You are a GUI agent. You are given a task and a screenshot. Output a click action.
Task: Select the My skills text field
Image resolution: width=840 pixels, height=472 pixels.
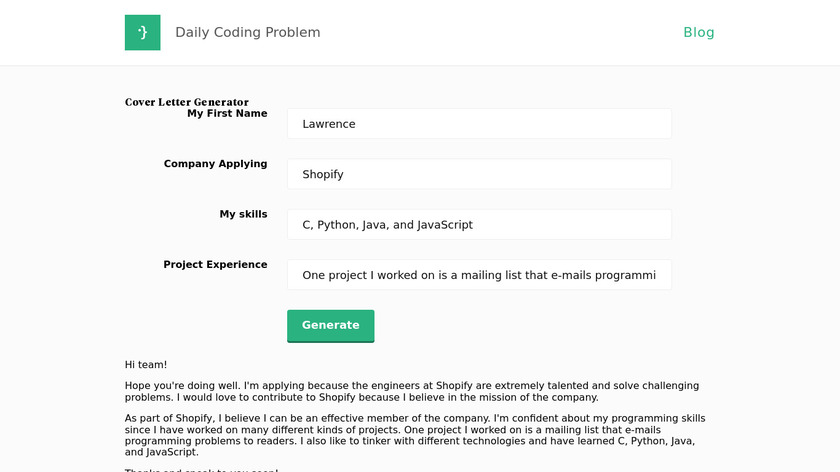[x=479, y=225]
